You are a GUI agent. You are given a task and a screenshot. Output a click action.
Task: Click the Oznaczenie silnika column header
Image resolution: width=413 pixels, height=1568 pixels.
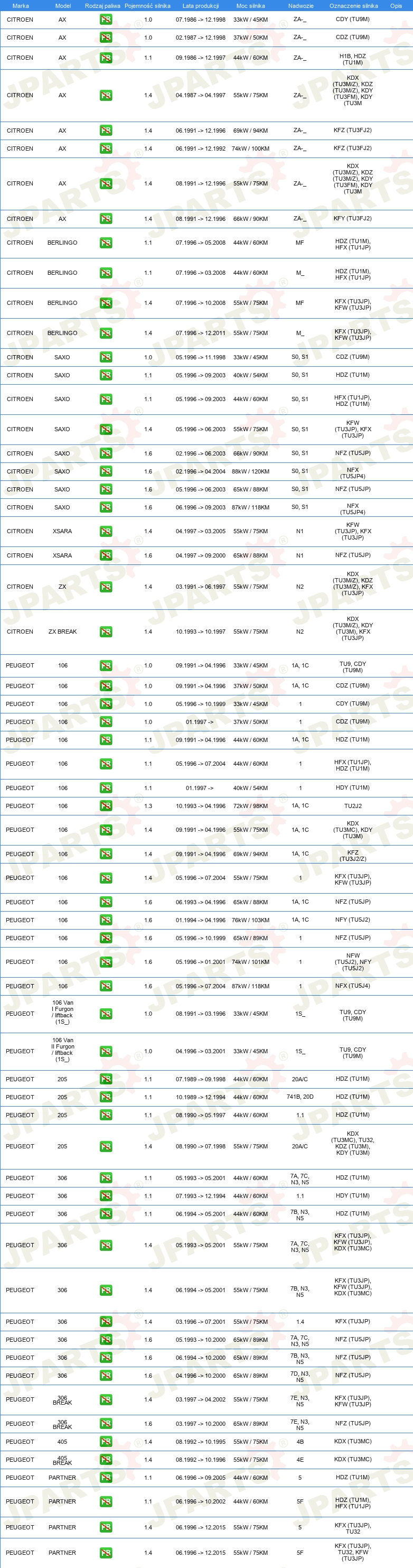pos(353,6)
